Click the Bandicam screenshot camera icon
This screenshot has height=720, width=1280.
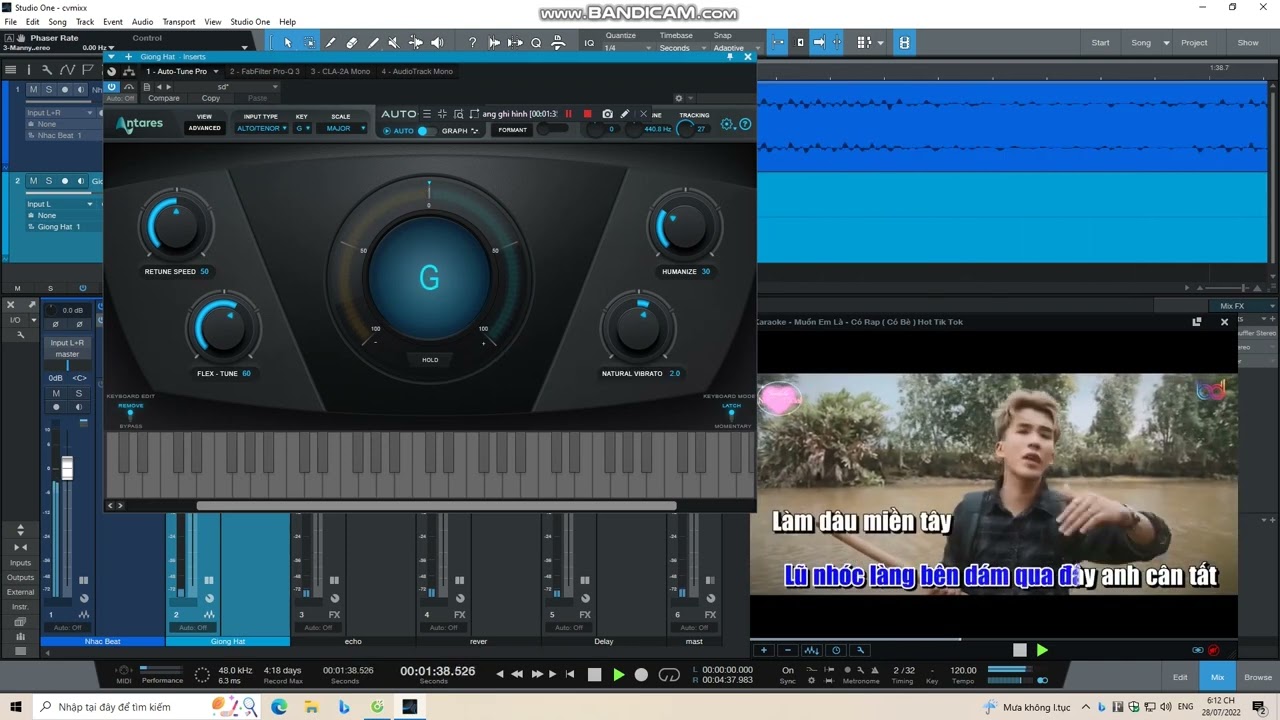(x=607, y=114)
